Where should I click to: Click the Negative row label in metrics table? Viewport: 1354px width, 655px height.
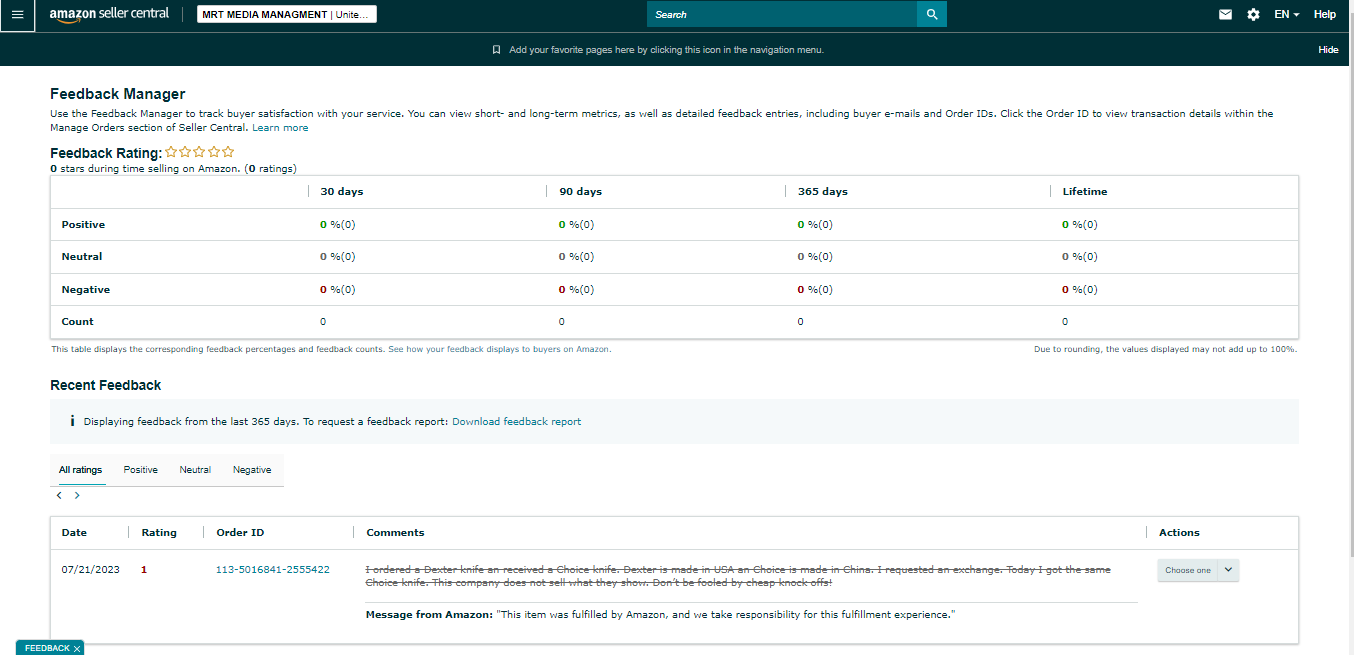(x=86, y=290)
